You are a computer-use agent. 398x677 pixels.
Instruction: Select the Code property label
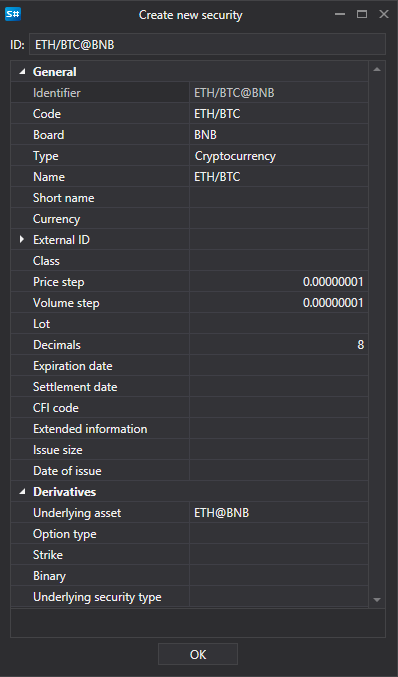[47, 114]
